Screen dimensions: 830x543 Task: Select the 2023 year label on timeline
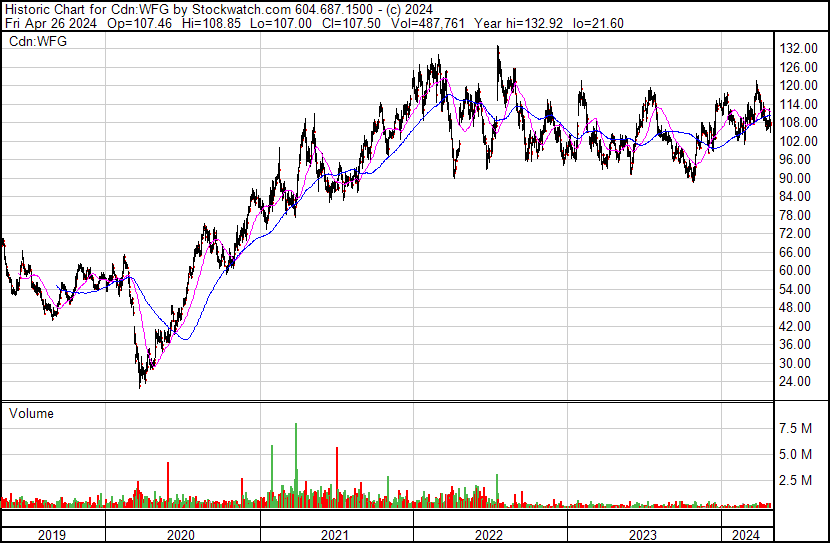click(x=643, y=535)
